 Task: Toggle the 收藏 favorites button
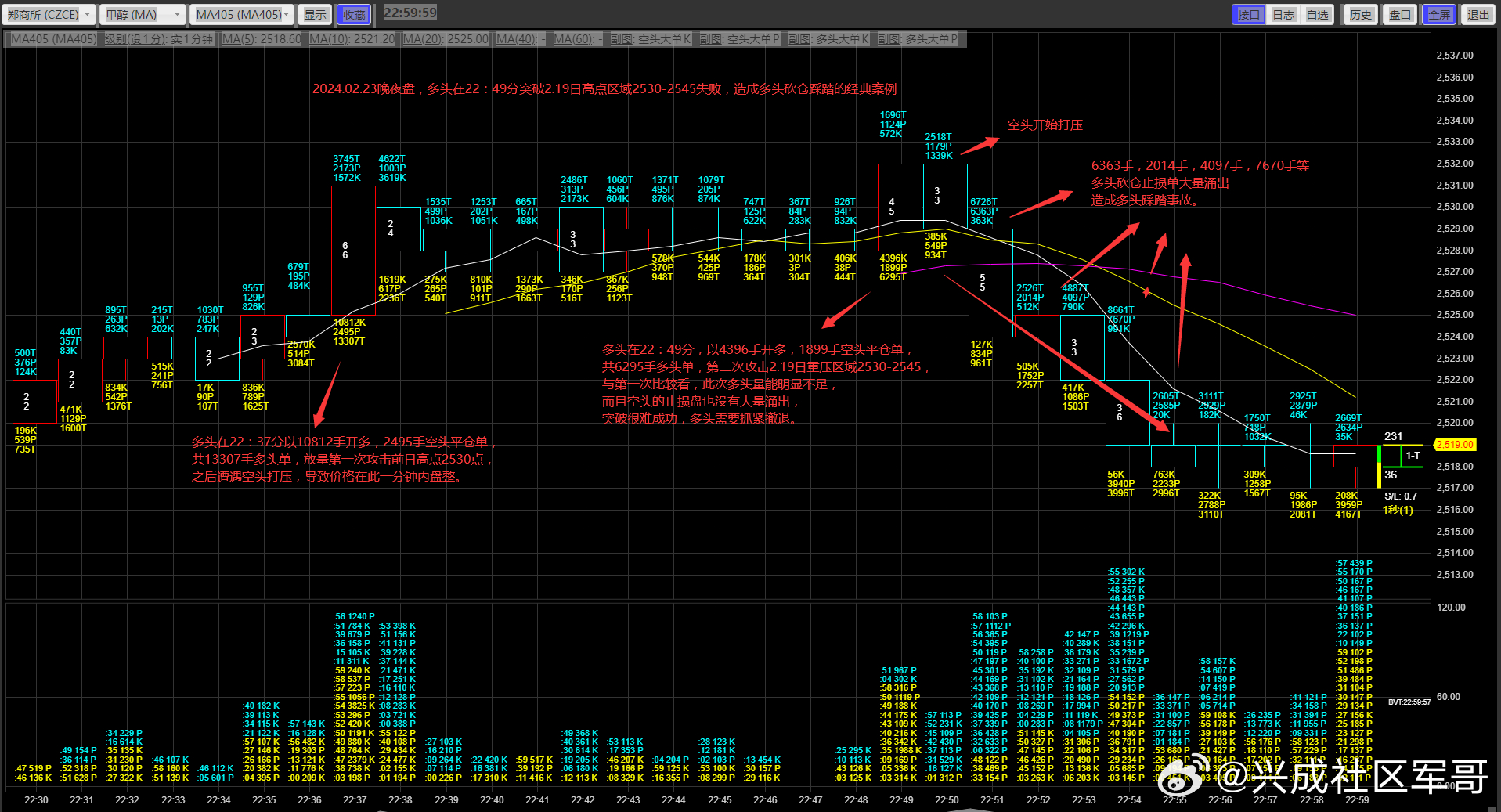[x=354, y=14]
